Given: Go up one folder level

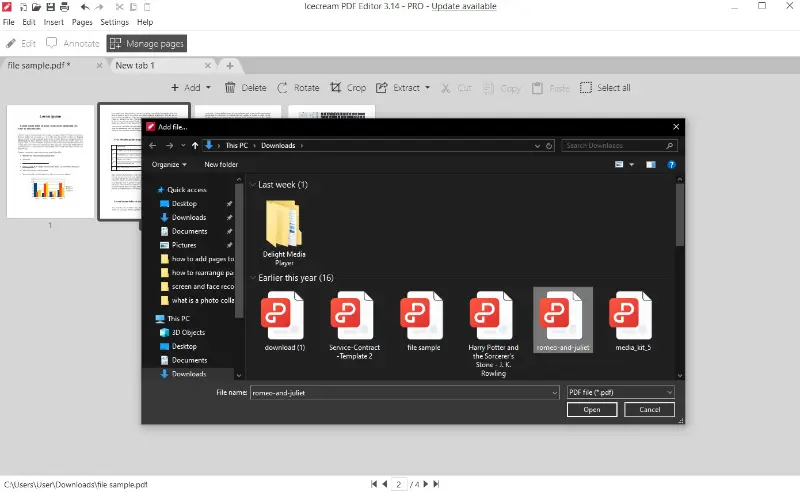Looking at the screenshot, I should (x=195, y=145).
